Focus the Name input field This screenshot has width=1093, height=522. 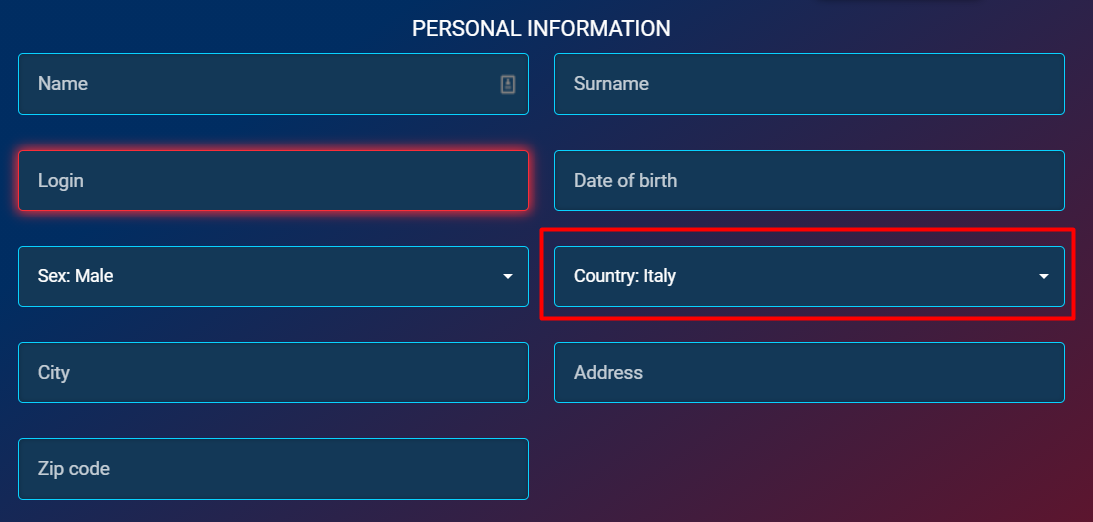tap(260, 84)
